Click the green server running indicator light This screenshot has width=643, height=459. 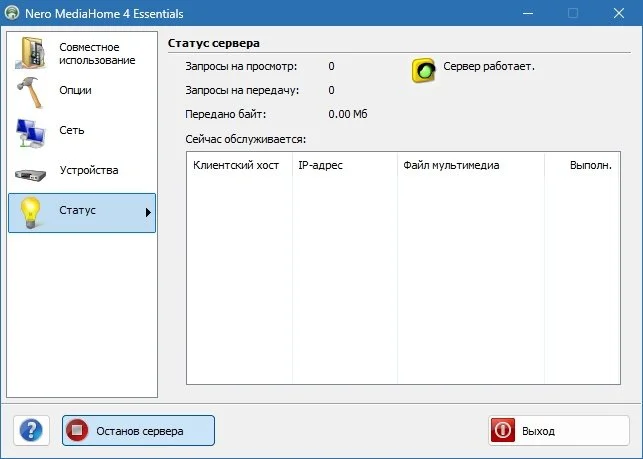pyautogui.click(x=423, y=71)
